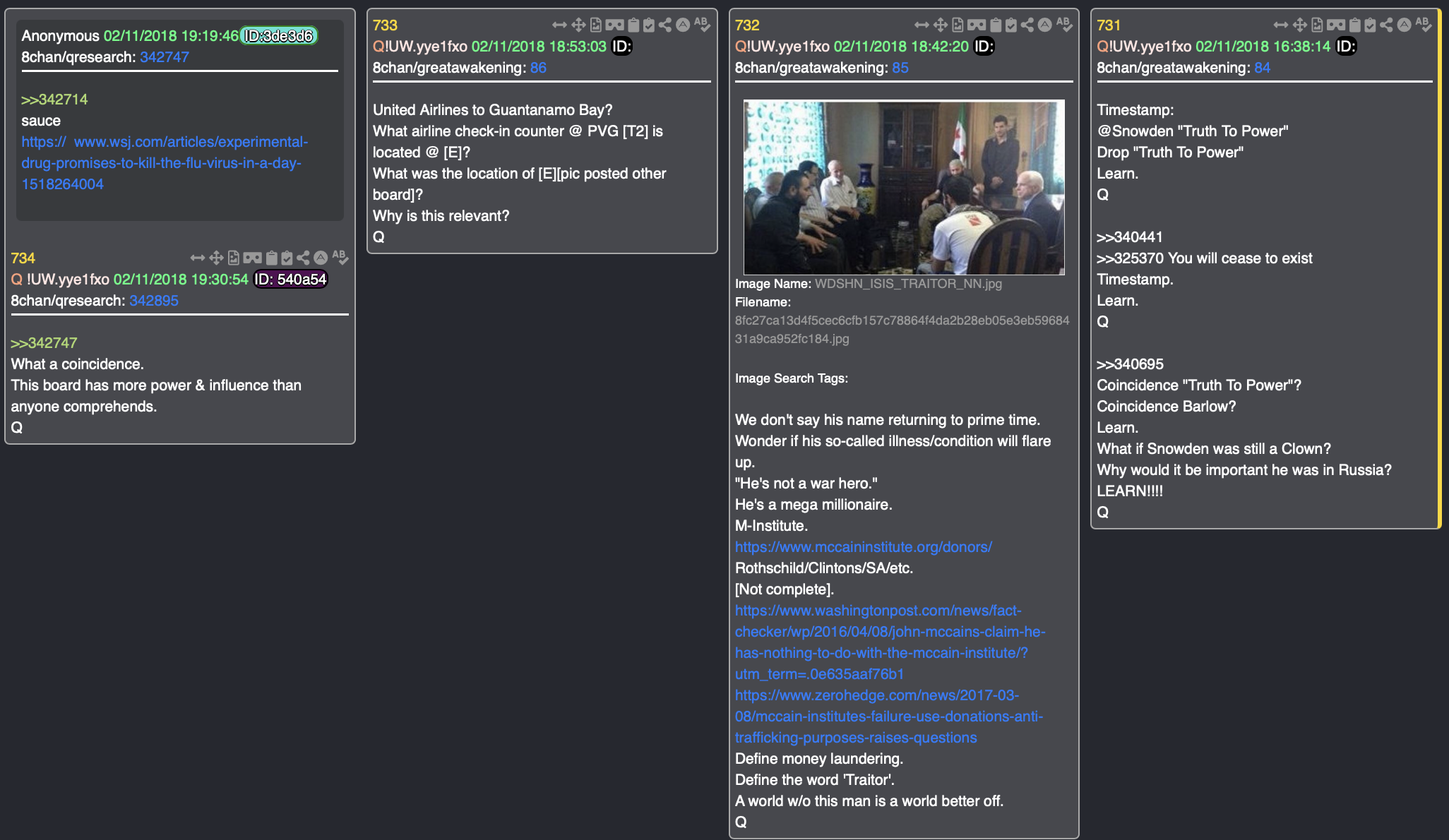Click post number 731 heading

click(1109, 25)
